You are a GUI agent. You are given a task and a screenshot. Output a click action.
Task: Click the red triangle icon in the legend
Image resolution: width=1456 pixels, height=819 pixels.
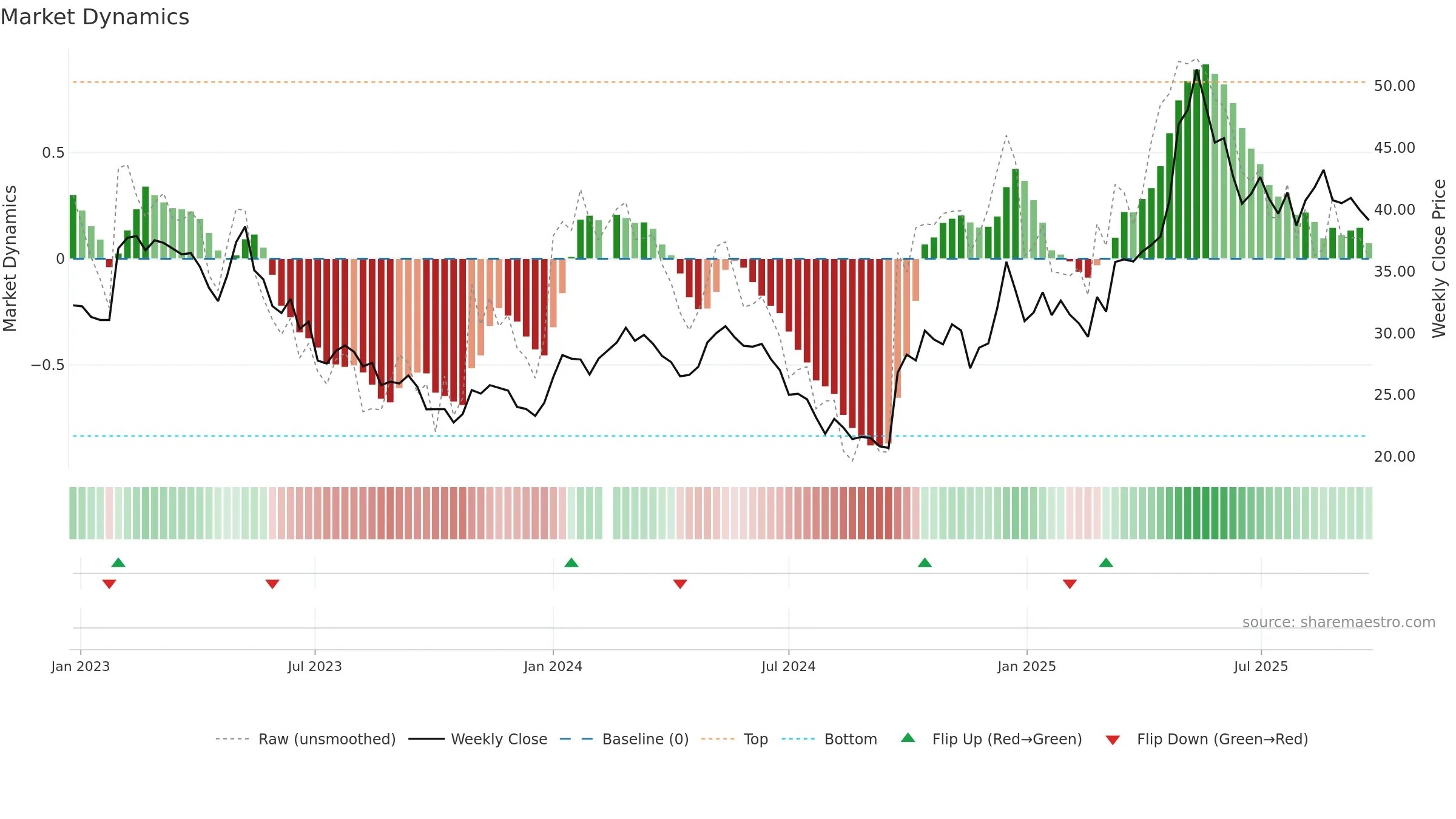pyautogui.click(x=1113, y=740)
